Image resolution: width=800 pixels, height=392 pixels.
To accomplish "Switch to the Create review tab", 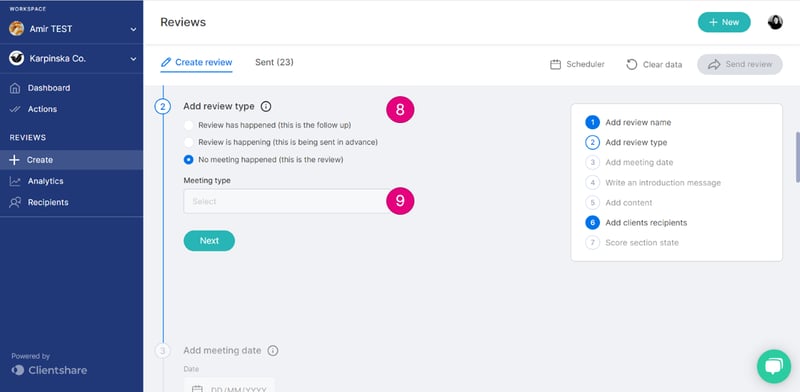I will click(196, 63).
